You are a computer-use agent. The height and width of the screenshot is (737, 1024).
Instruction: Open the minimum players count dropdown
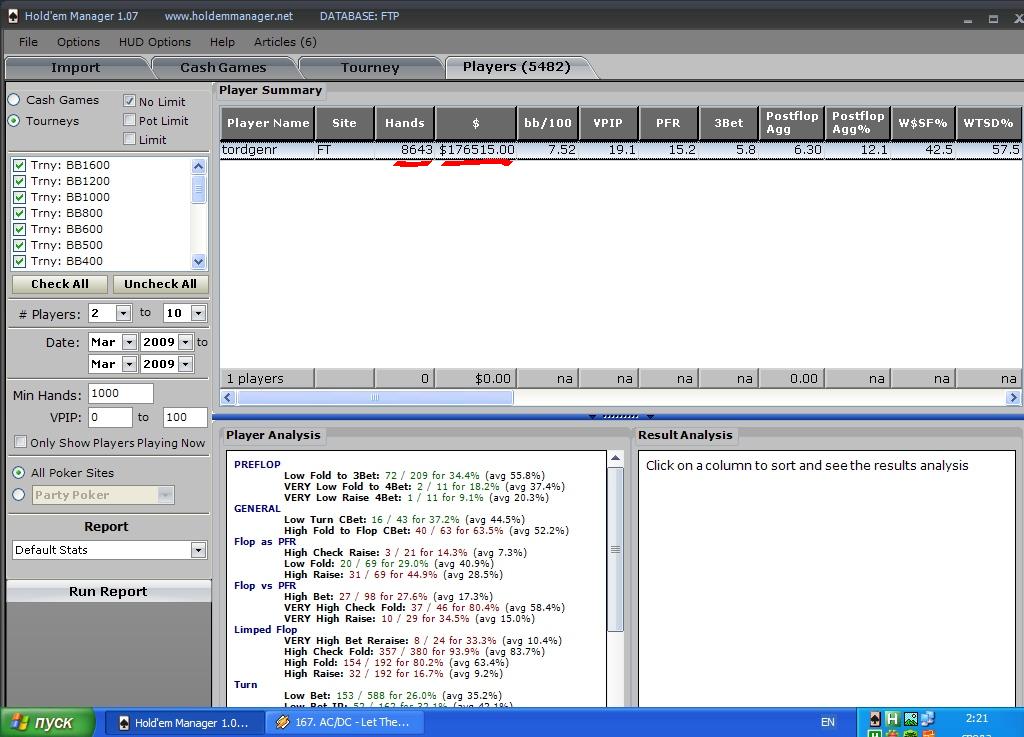[123, 314]
